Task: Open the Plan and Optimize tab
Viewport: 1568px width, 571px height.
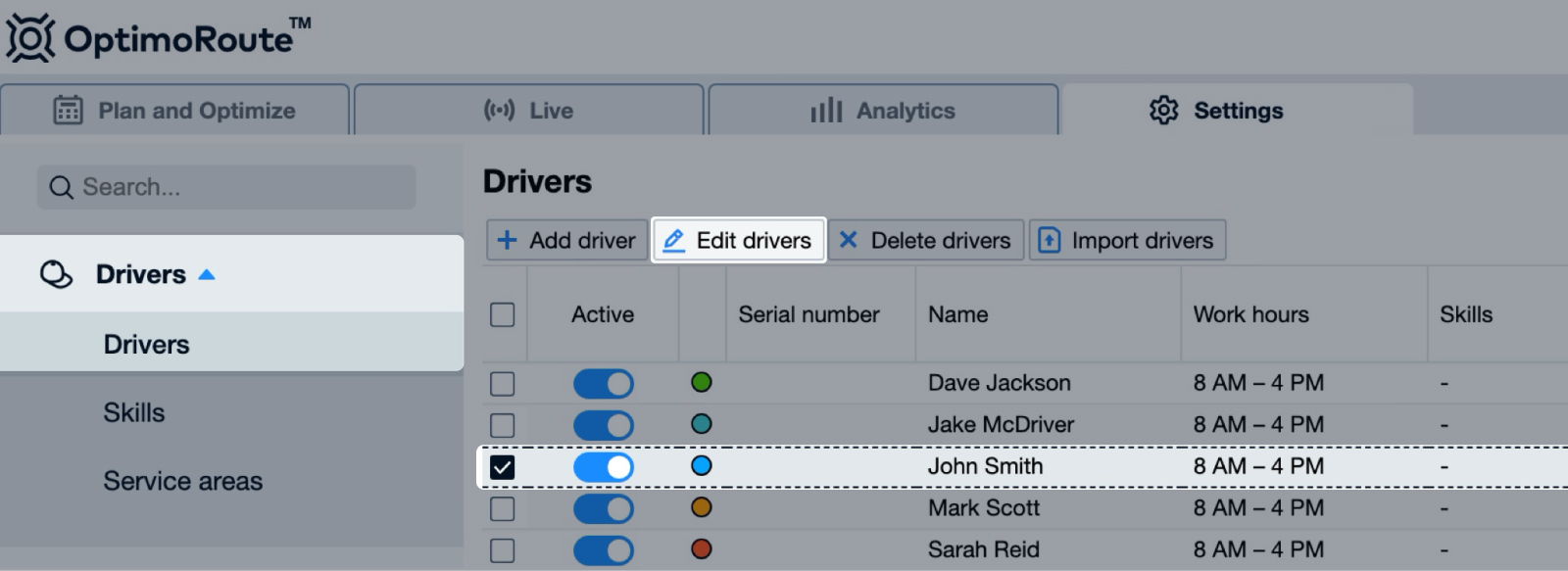Action: click(175, 110)
